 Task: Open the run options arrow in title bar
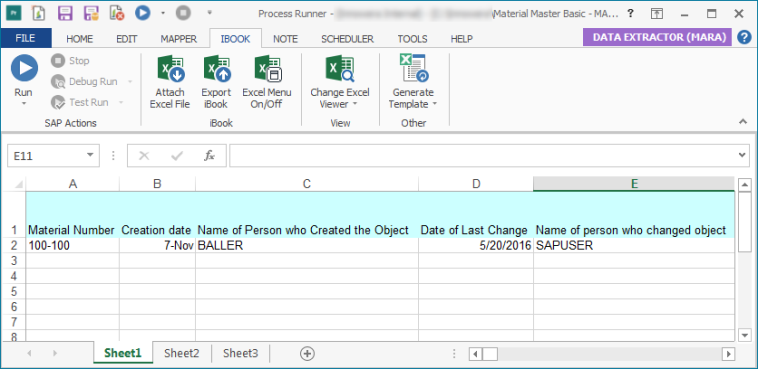[163, 13]
